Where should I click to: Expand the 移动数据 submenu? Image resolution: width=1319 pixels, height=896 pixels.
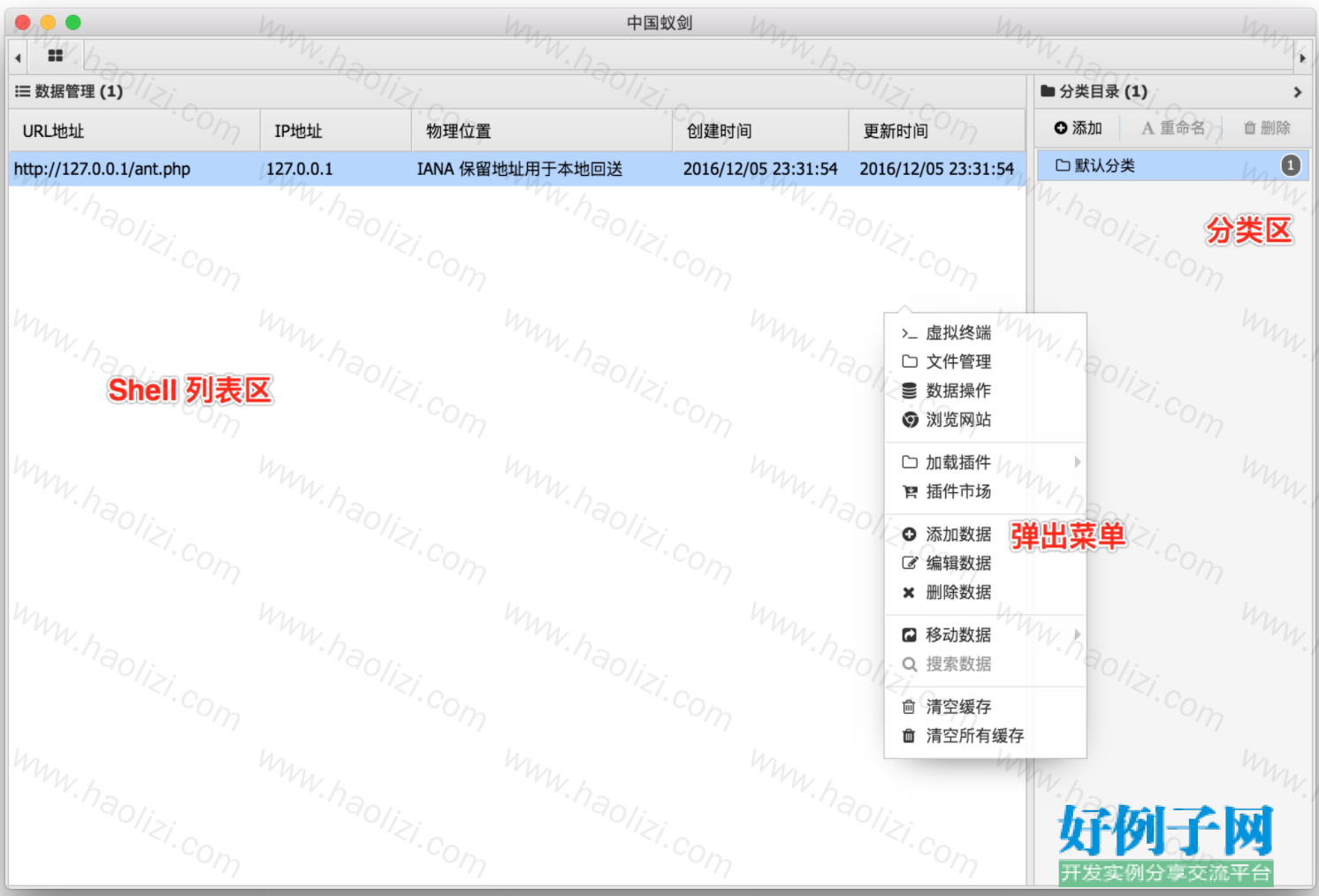tap(985, 634)
